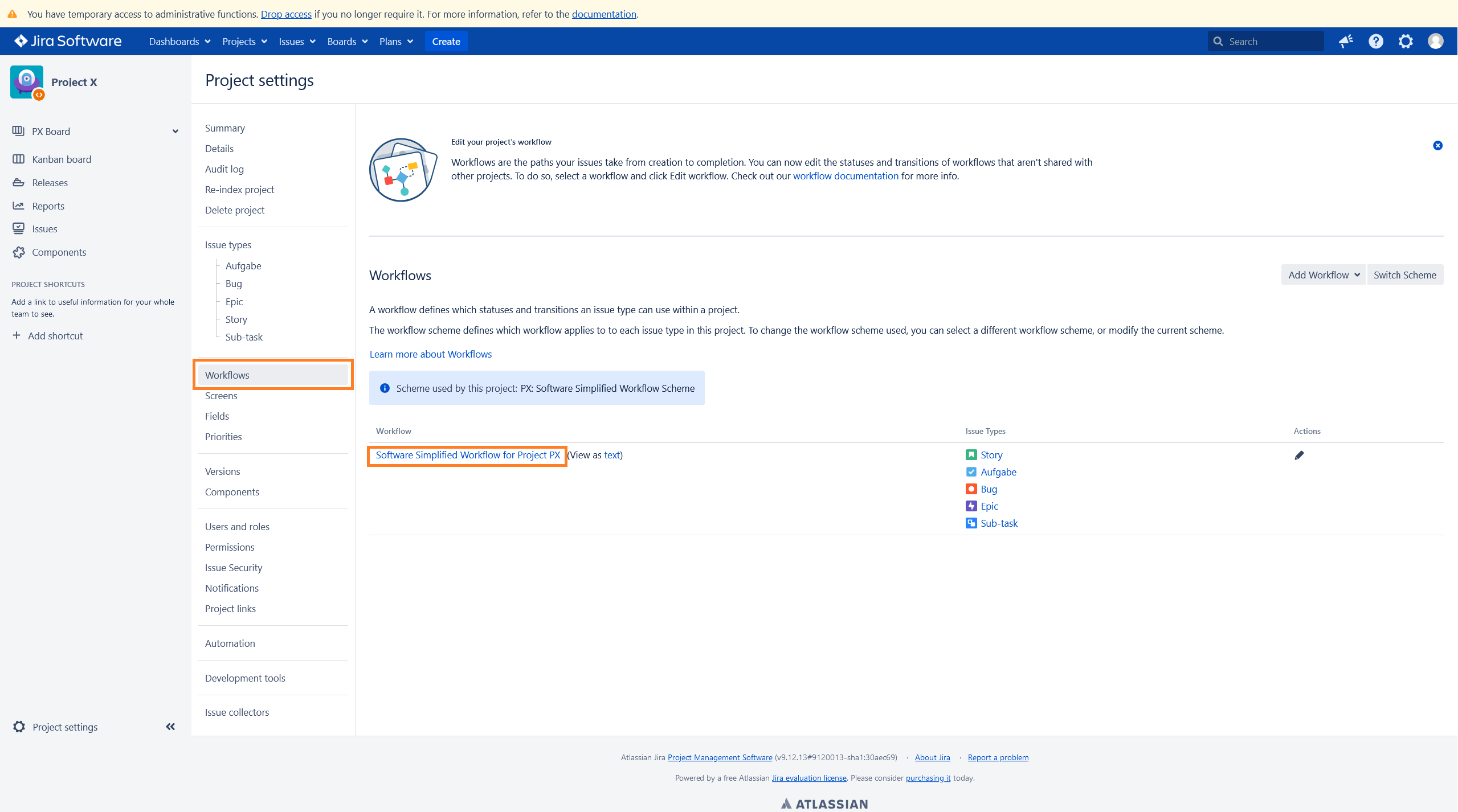Open Issue types settings
The width and height of the screenshot is (1458, 812).
(228, 245)
